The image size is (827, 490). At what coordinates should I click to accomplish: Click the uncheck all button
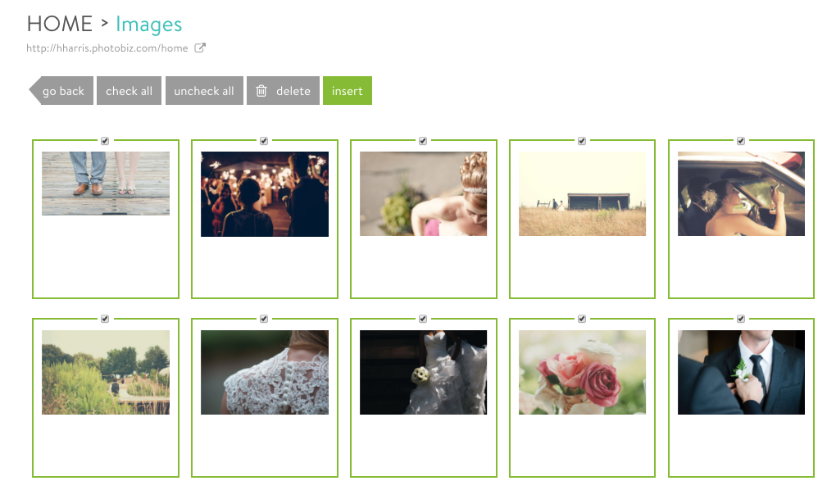(x=204, y=91)
